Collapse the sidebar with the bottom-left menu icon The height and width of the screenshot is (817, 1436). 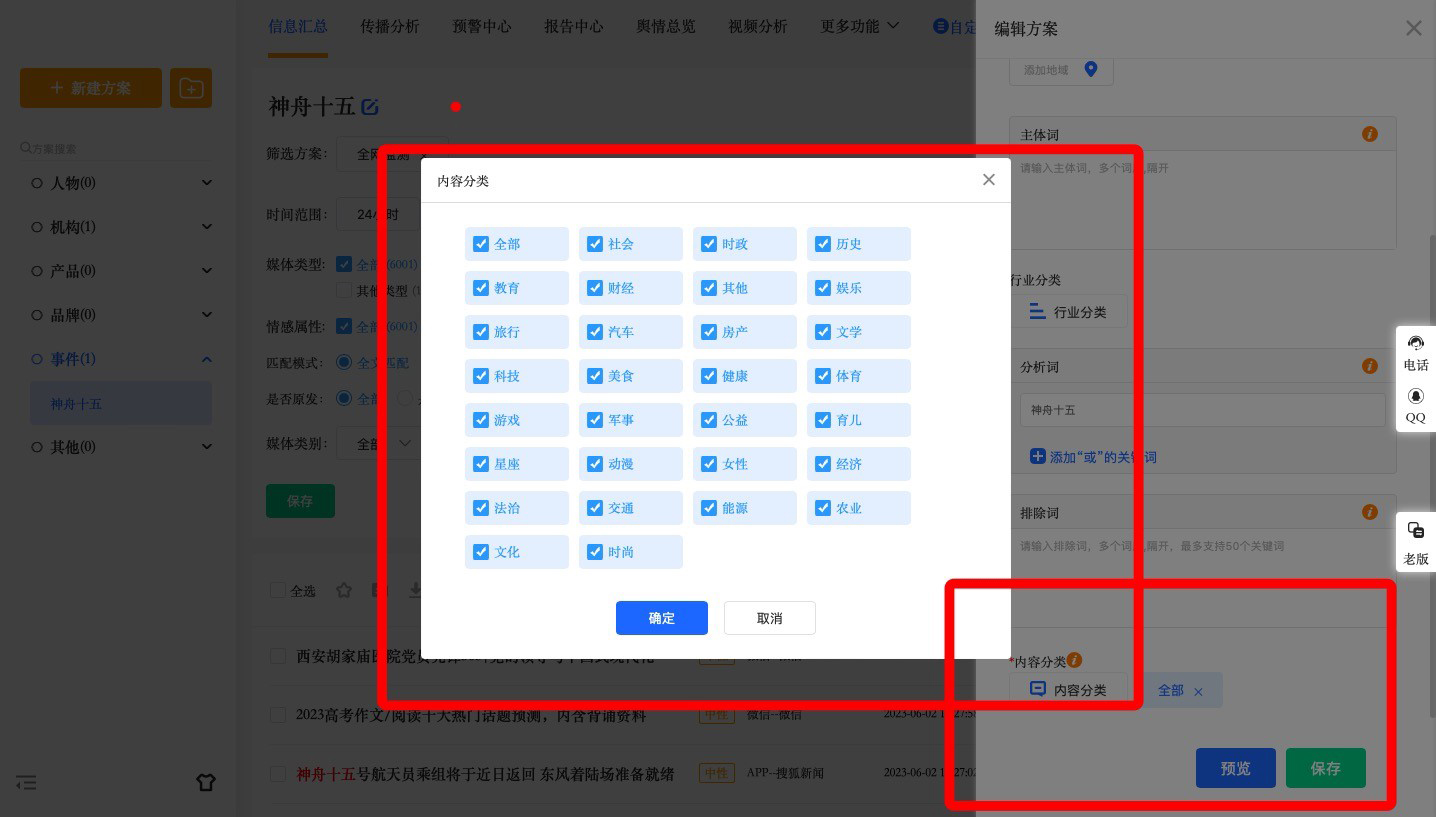point(27,783)
